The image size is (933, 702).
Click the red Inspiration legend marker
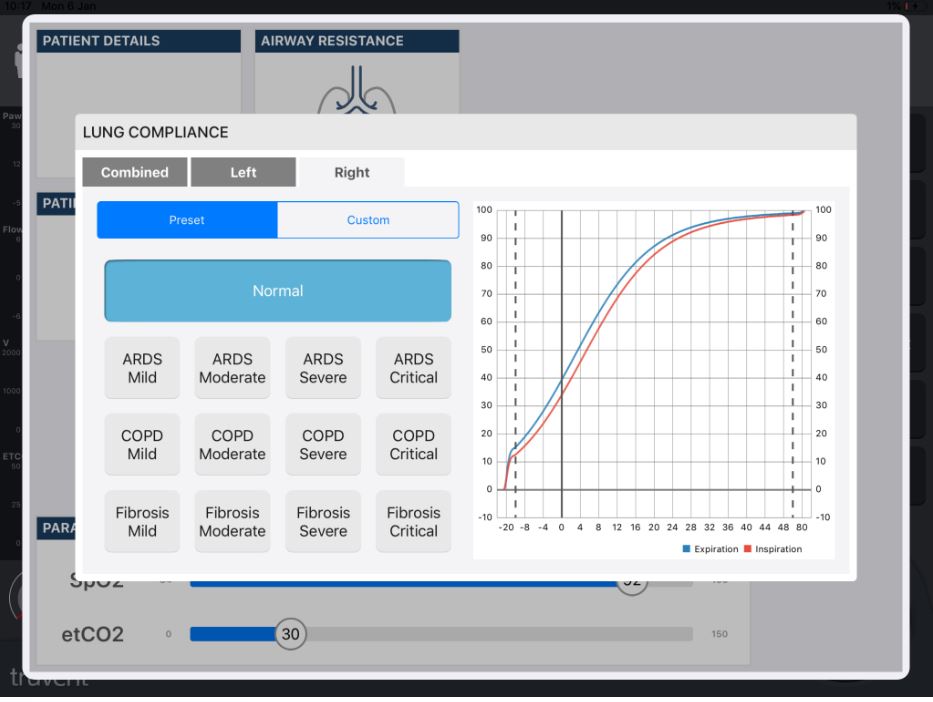[x=747, y=549]
